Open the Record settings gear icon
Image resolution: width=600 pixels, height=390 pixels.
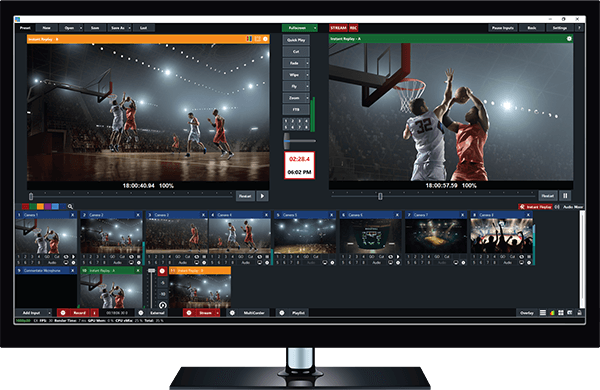coord(63,313)
